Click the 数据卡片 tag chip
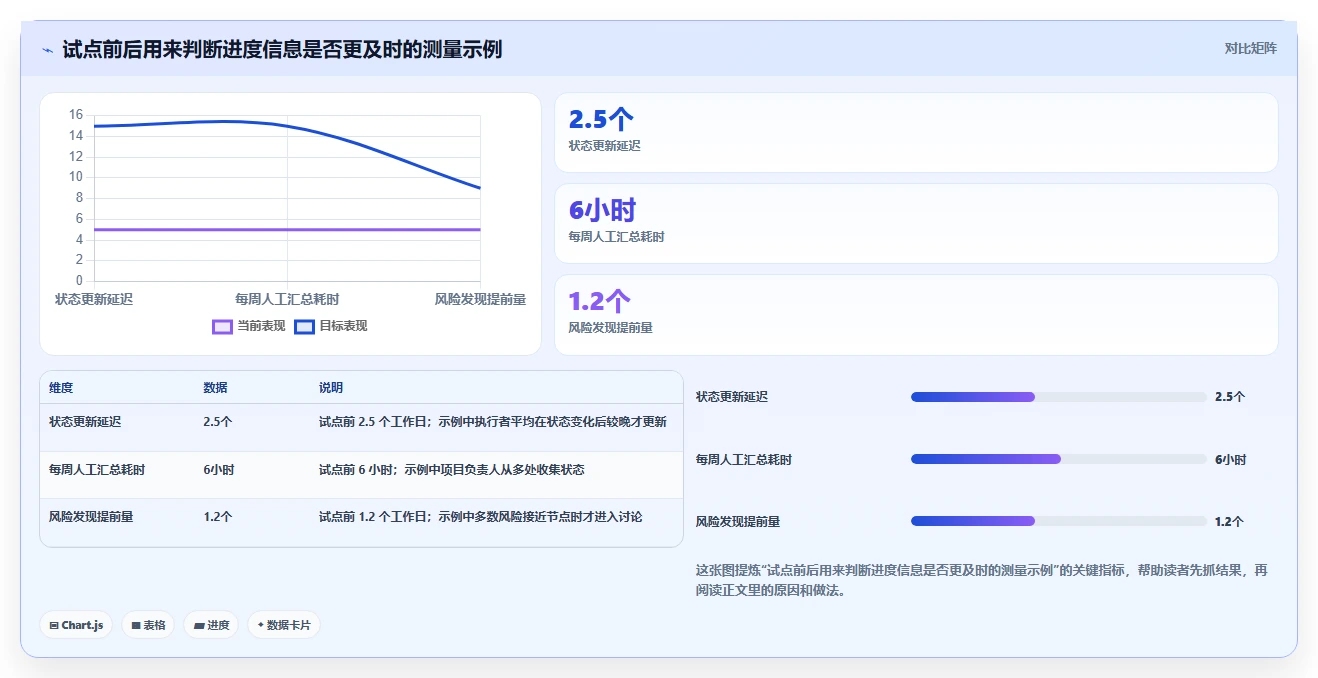1318x678 pixels. pyautogui.click(x=284, y=625)
